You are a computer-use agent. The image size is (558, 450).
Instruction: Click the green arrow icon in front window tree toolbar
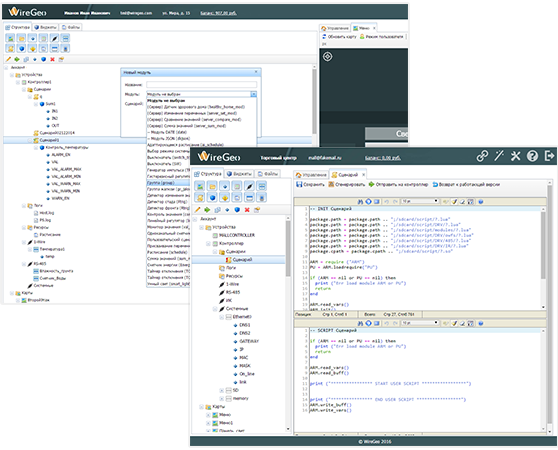click(207, 210)
